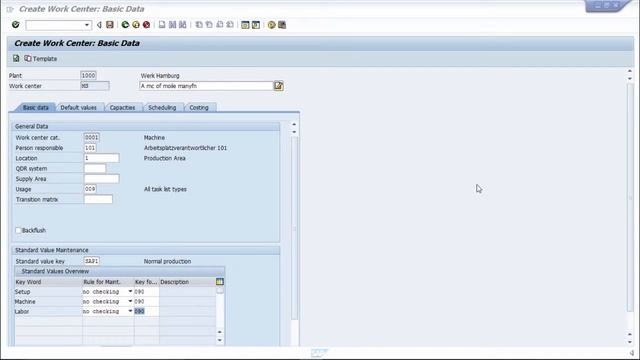Click the Machine key word cell

click(48, 302)
